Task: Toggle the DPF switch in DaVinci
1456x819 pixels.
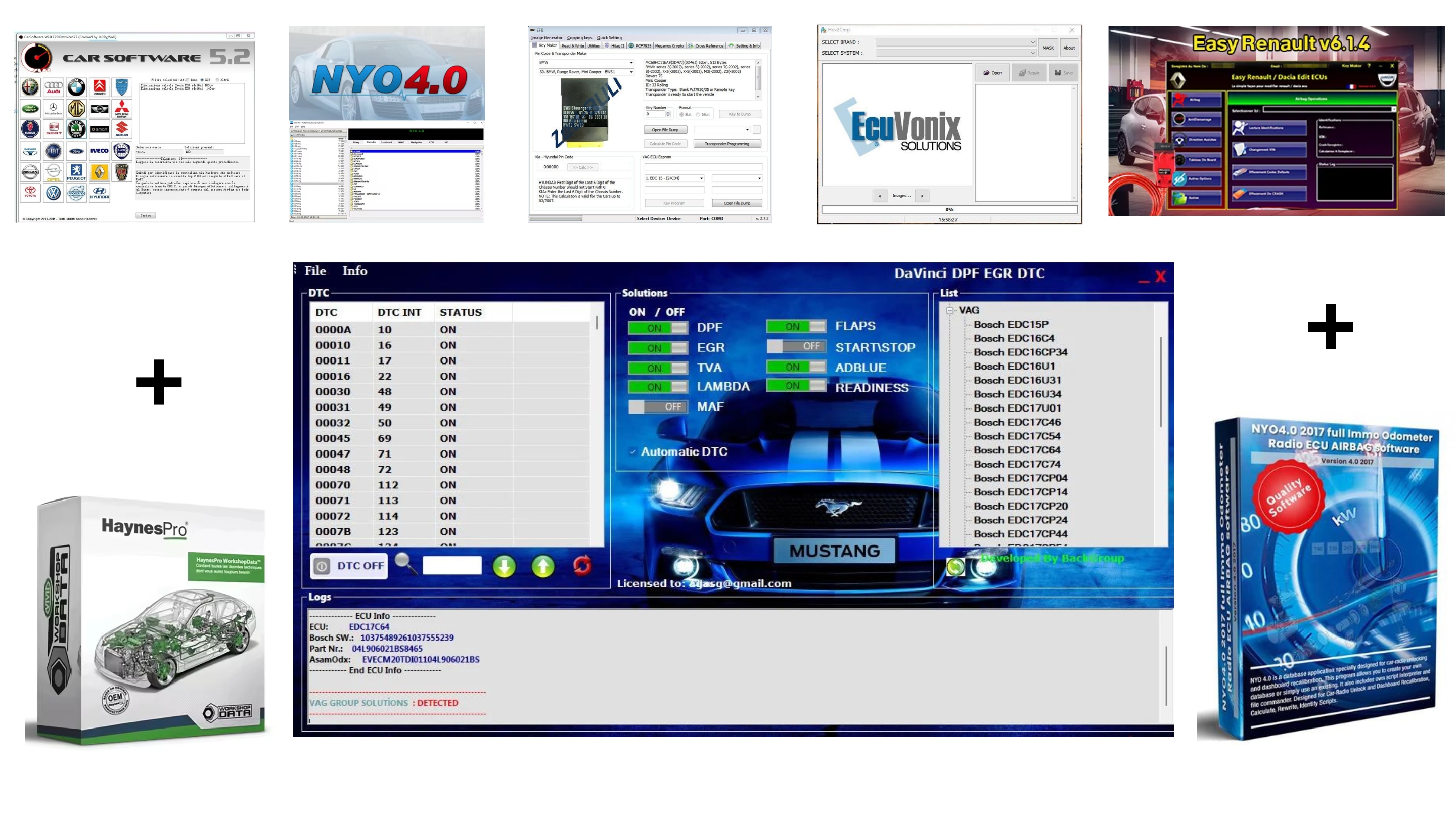Action: click(x=658, y=328)
